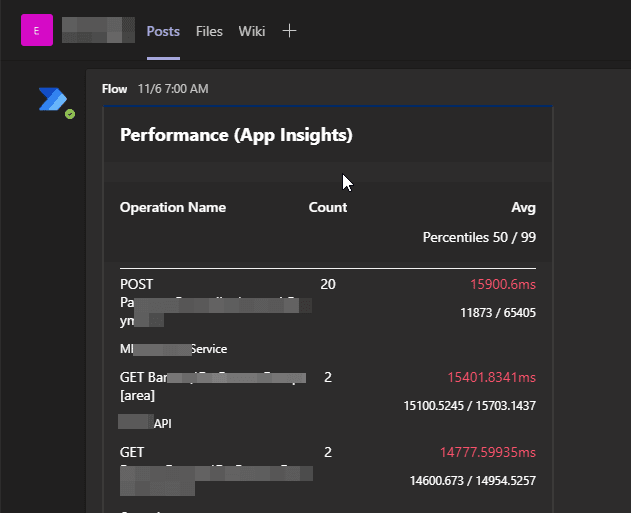Switch to the Posts tab
631x513 pixels.
(163, 31)
